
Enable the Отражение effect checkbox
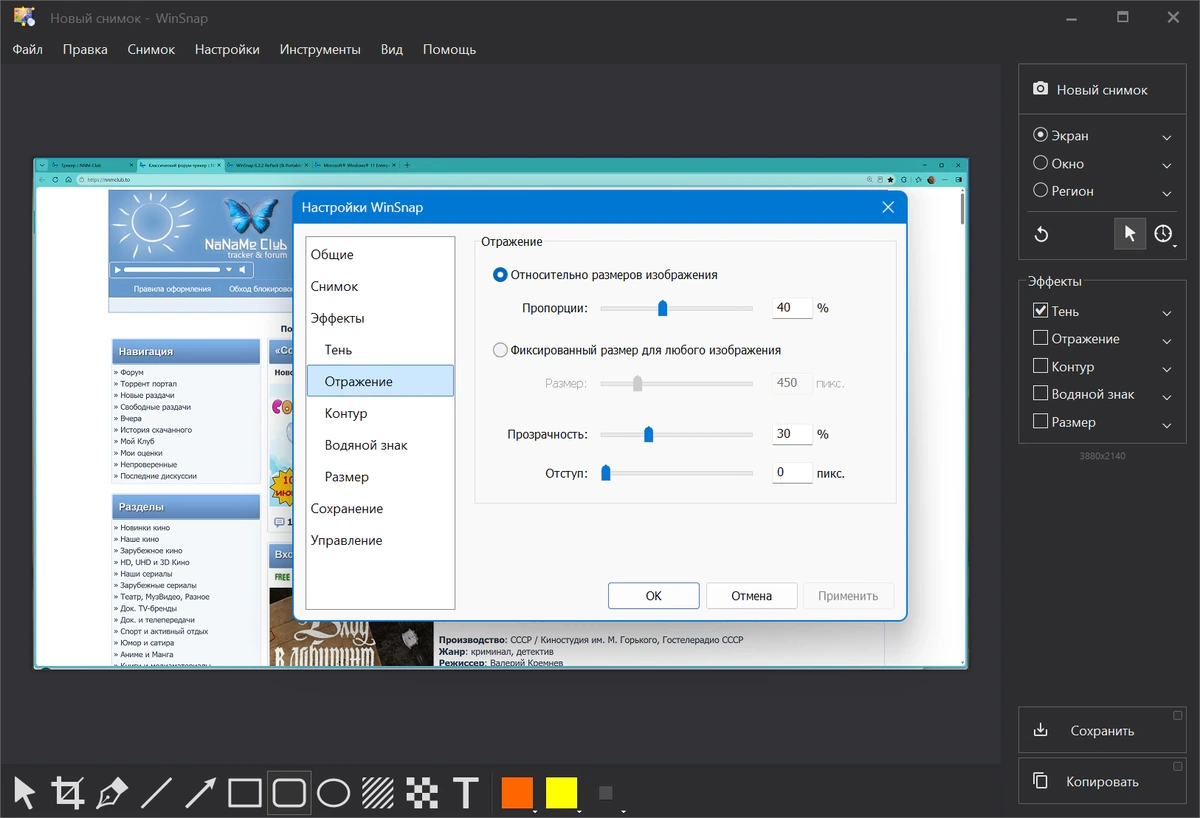click(x=1040, y=338)
